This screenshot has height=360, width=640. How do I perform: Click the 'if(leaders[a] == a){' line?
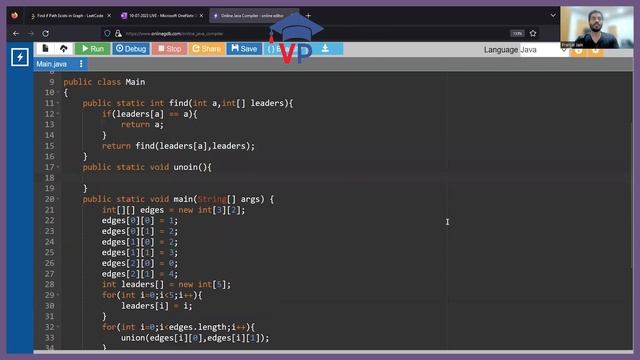click(149, 114)
